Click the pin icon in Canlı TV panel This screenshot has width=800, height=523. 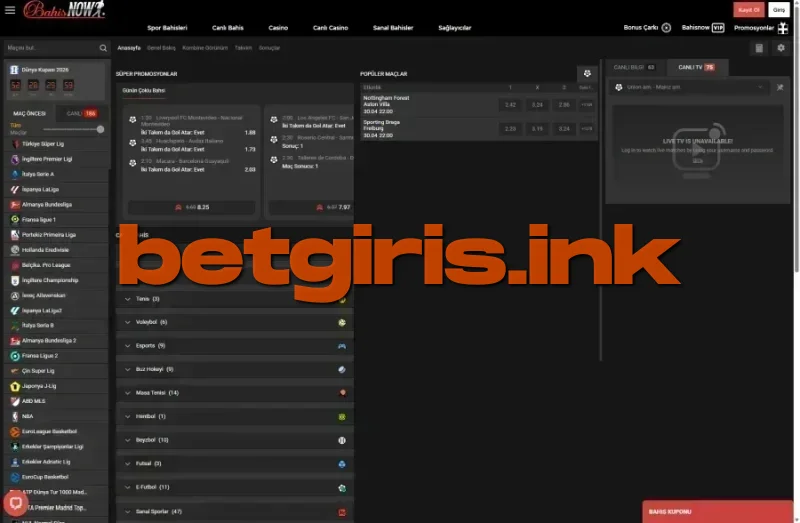click(x=780, y=87)
